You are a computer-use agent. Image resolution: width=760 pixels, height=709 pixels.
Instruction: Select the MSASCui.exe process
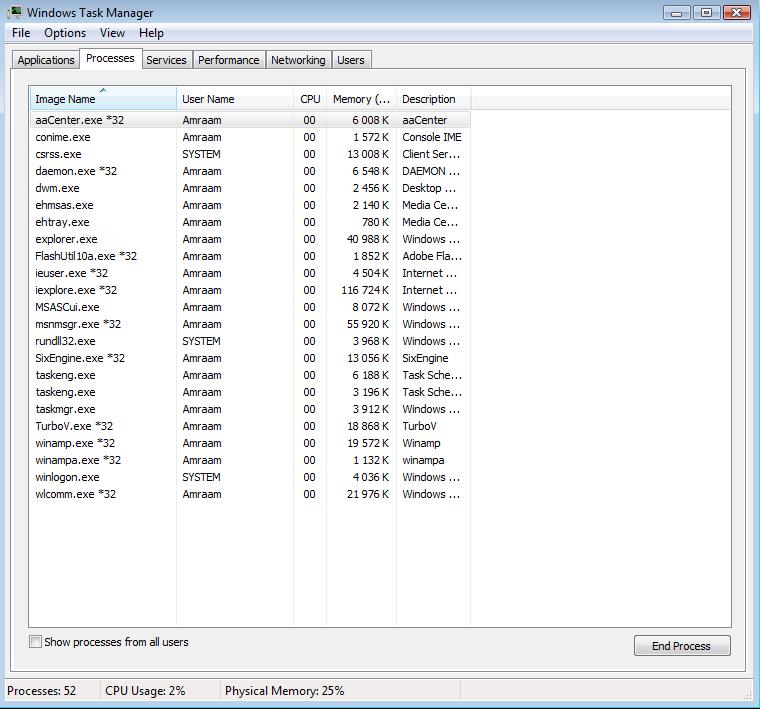250,307
